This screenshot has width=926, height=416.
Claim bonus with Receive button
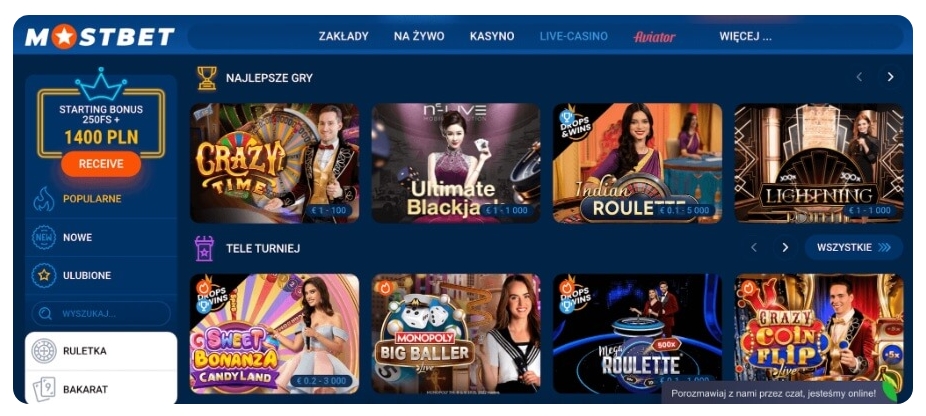[x=101, y=164]
